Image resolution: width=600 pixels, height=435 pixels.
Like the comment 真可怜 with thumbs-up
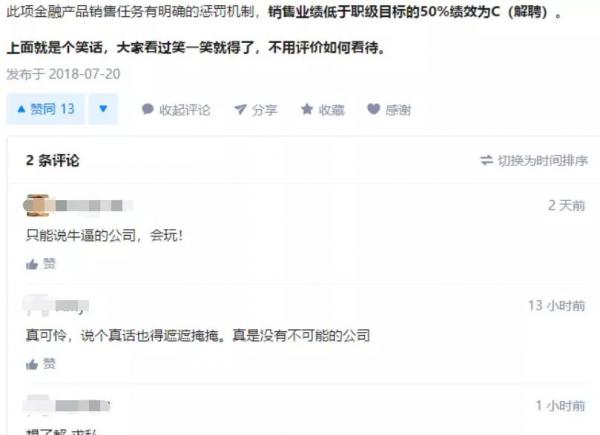pyautogui.click(x=32, y=364)
